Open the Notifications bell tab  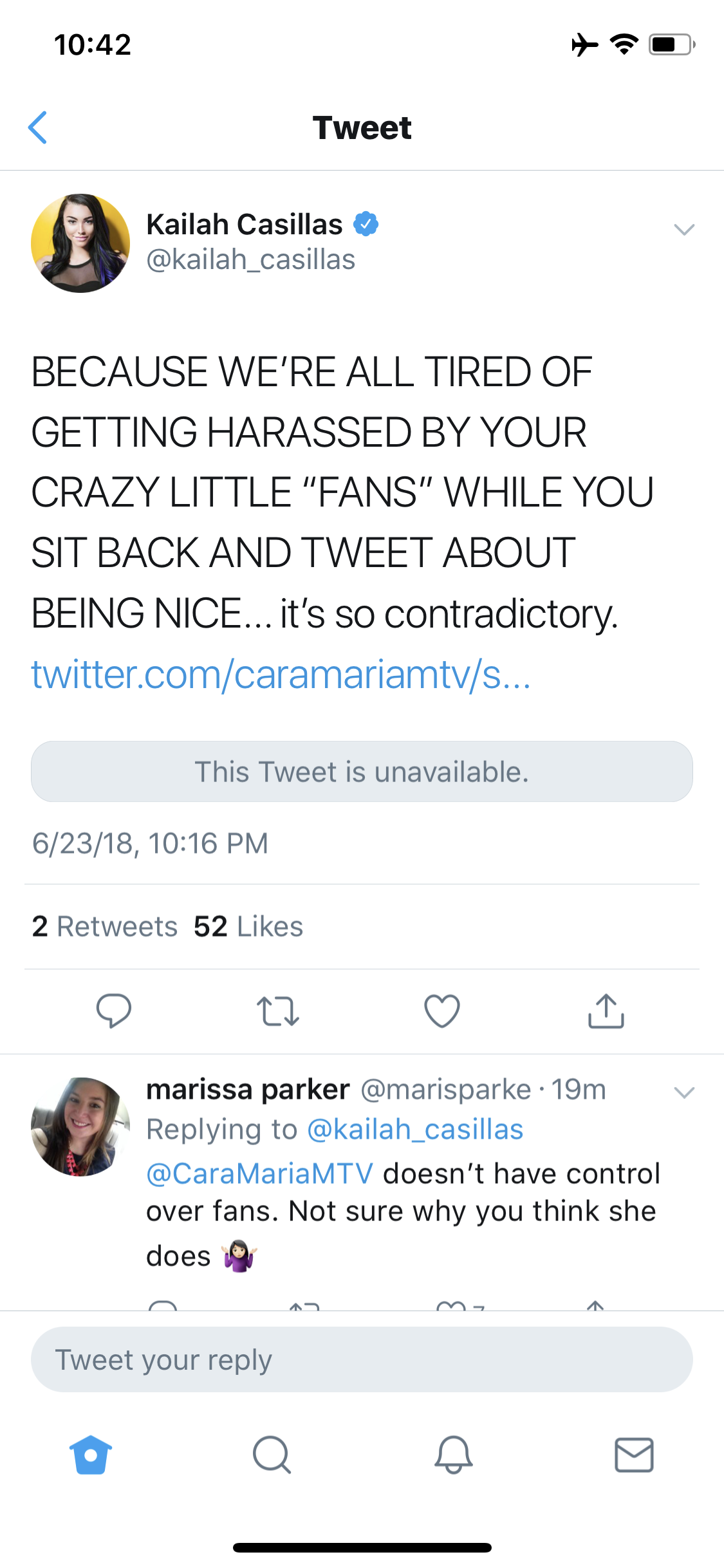pos(453,1455)
